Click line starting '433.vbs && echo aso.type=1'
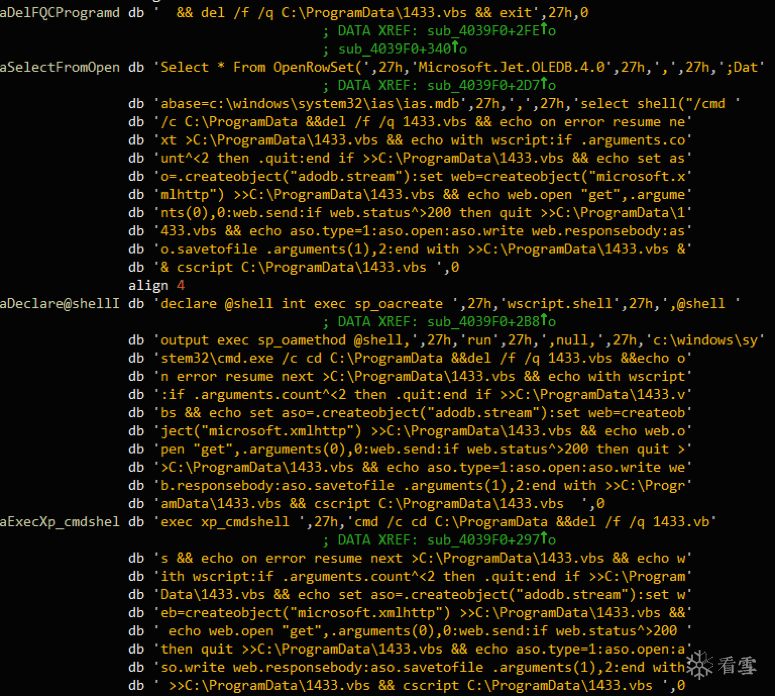Viewport: 775px width, 696px height. coord(410,231)
